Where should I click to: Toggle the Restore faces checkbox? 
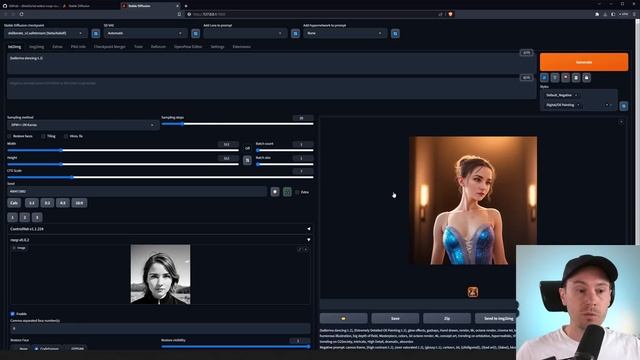tap(9, 136)
